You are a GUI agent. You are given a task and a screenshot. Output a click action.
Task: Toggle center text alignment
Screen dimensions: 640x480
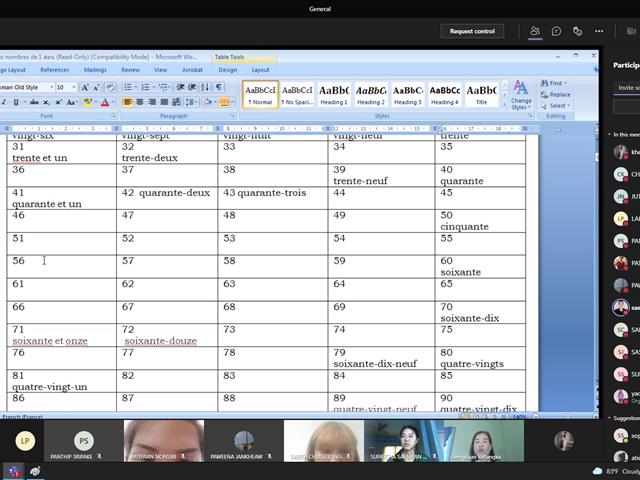pos(140,102)
